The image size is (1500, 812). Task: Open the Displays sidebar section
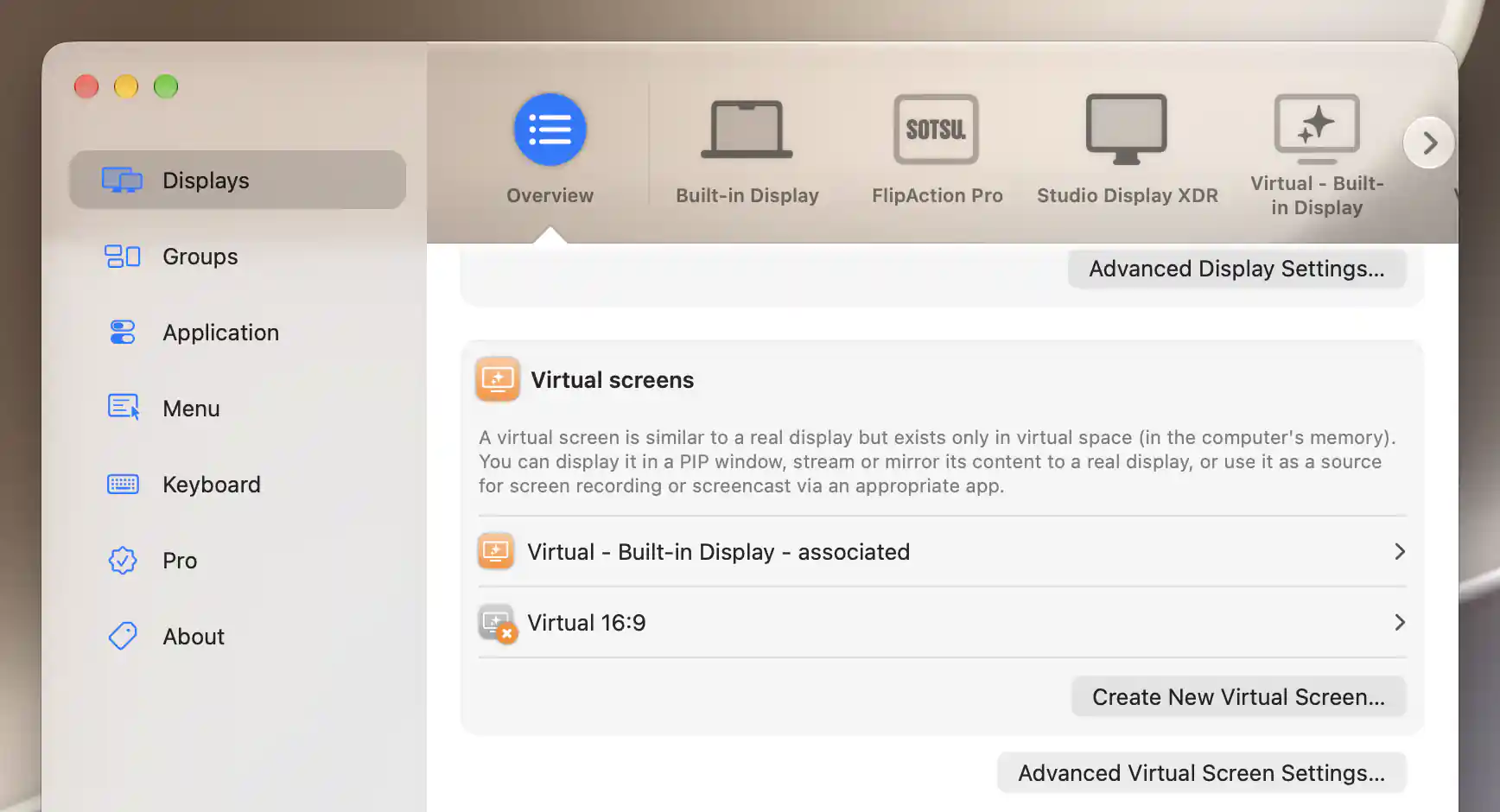[x=238, y=180]
